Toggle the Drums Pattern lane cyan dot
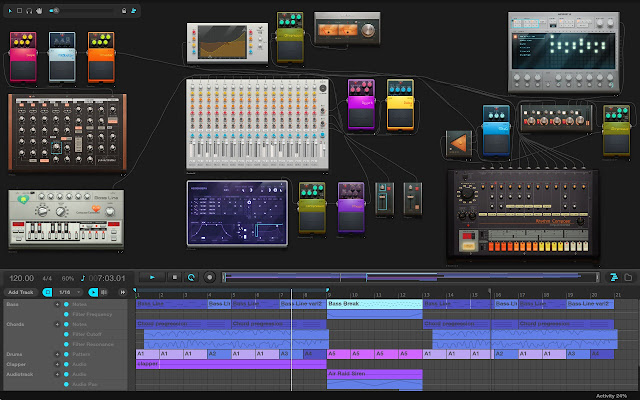This screenshot has width=640, height=400. click(x=67, y=354)
